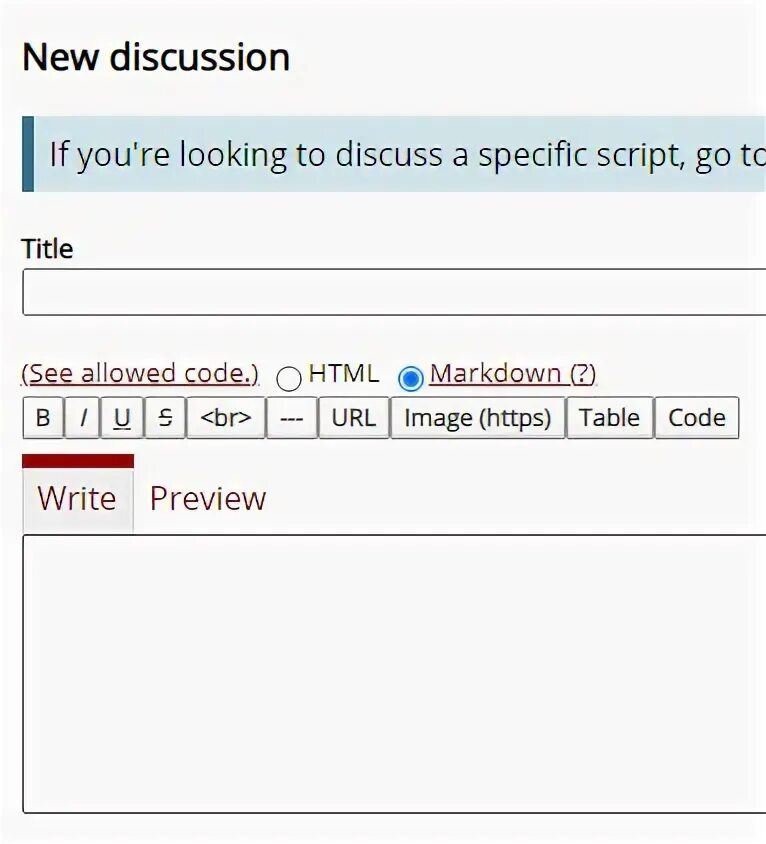Apply italic using the I button
Screen dimensions: 766x844
pos(82,418)
